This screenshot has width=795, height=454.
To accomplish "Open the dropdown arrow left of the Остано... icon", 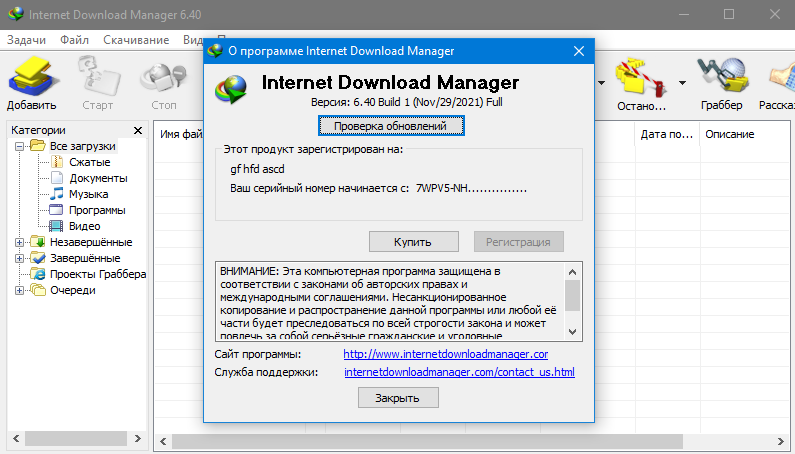I will (601, 83).
